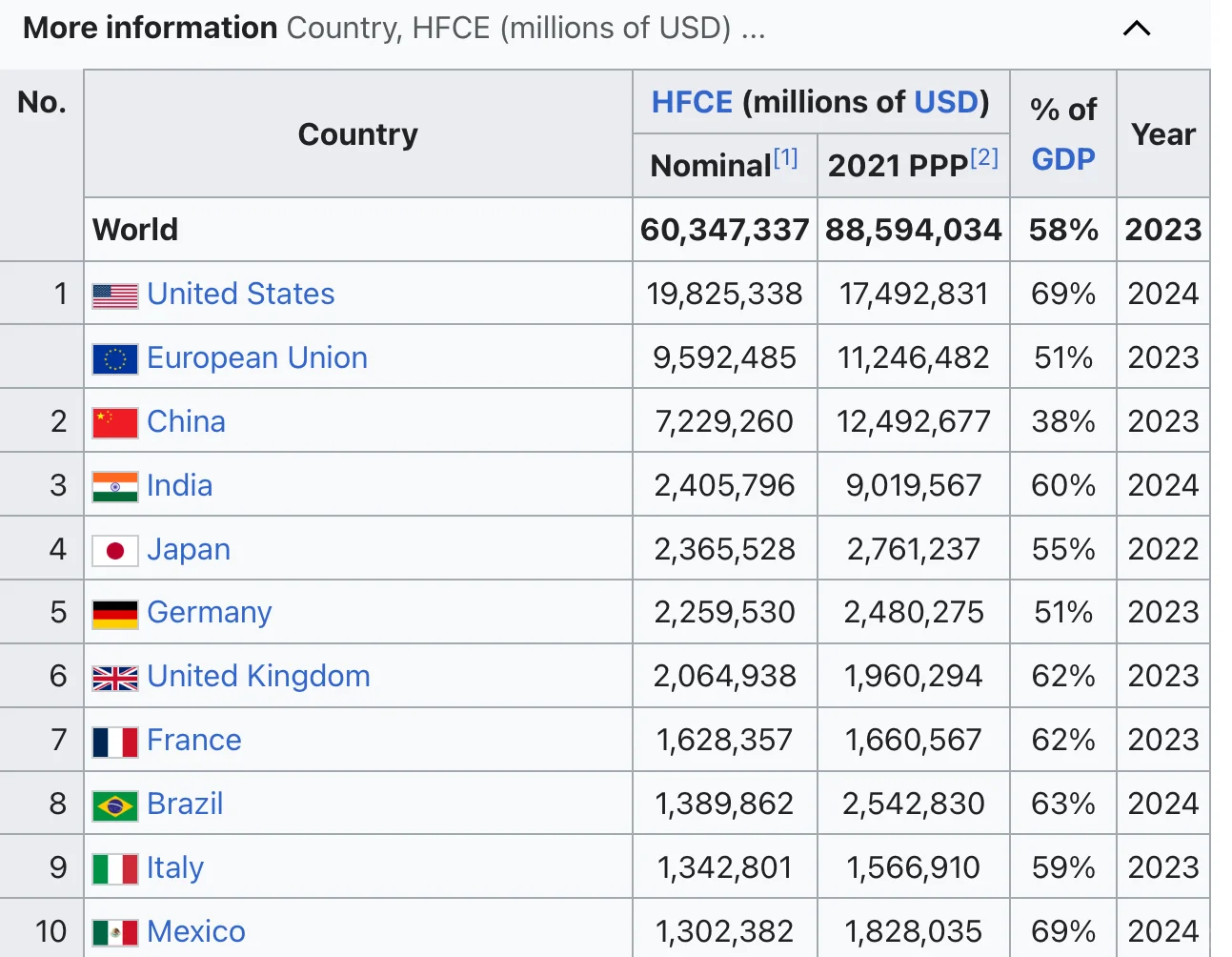This screenshot has width=1232, height=957.
Task: Click the United Kingdom flag icon
Action: tap(115, 678)
